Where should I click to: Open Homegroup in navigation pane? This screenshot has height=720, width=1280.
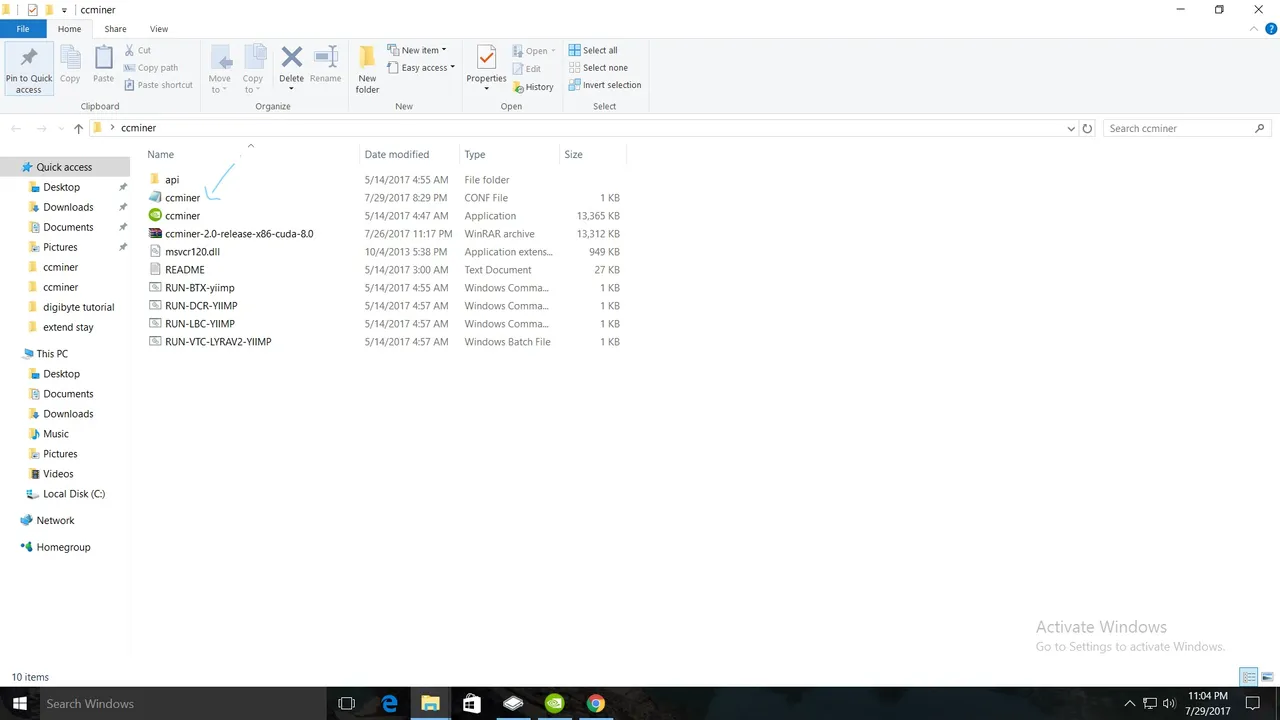[65, 547]
